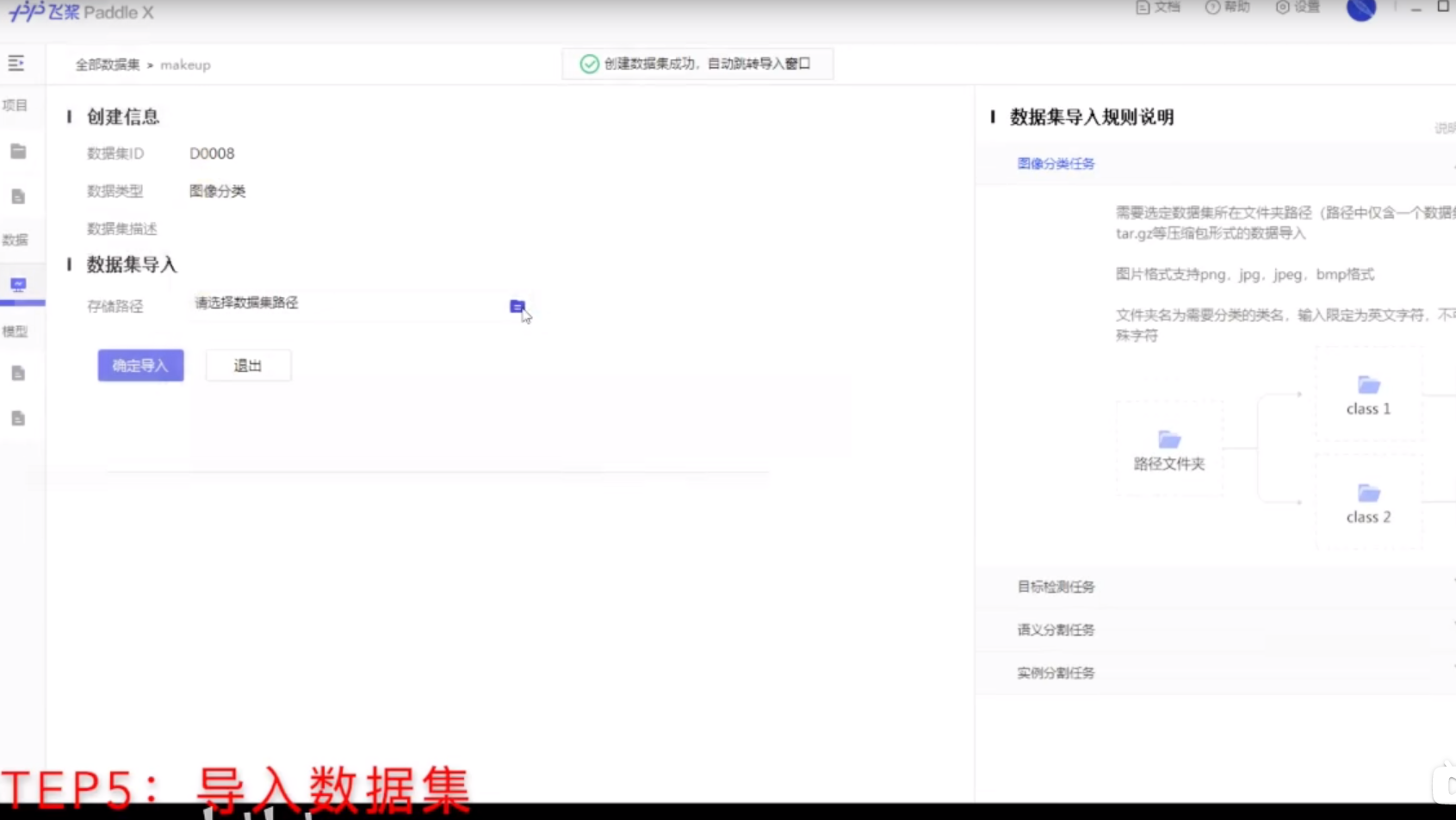Image resolution: width=1456 pixels, height=820 pixels.
Task: Expand the 实例分割任务 section
Action: coord(1056,673)
